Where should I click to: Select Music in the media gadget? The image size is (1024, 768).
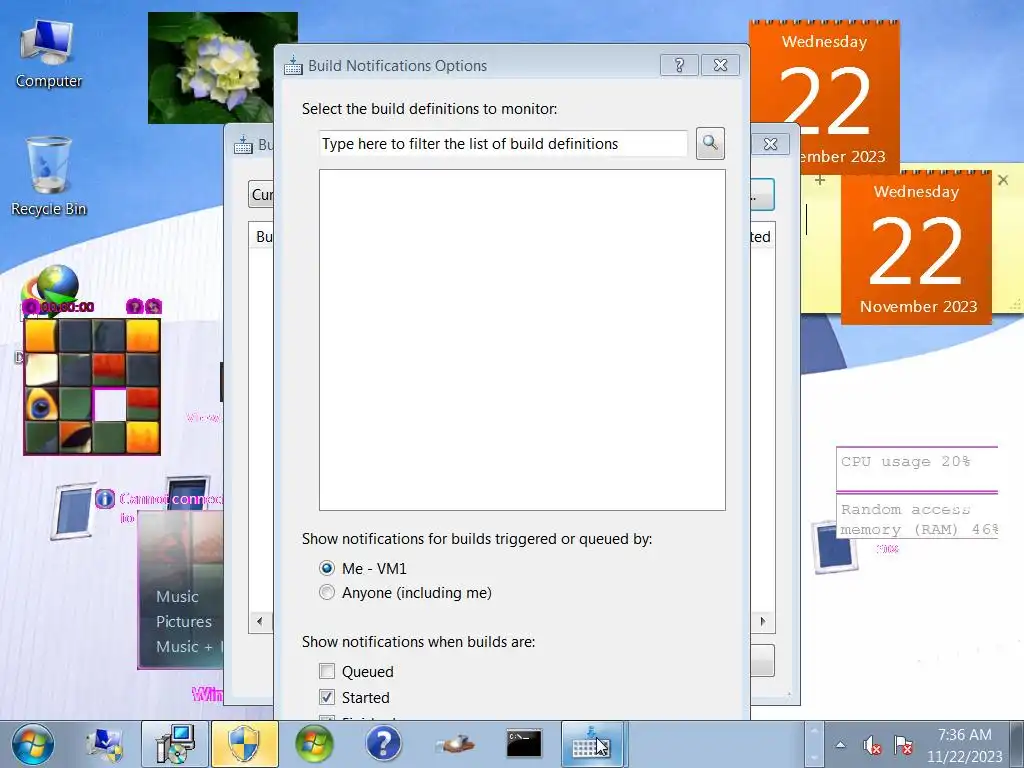[x=177, y=596]
